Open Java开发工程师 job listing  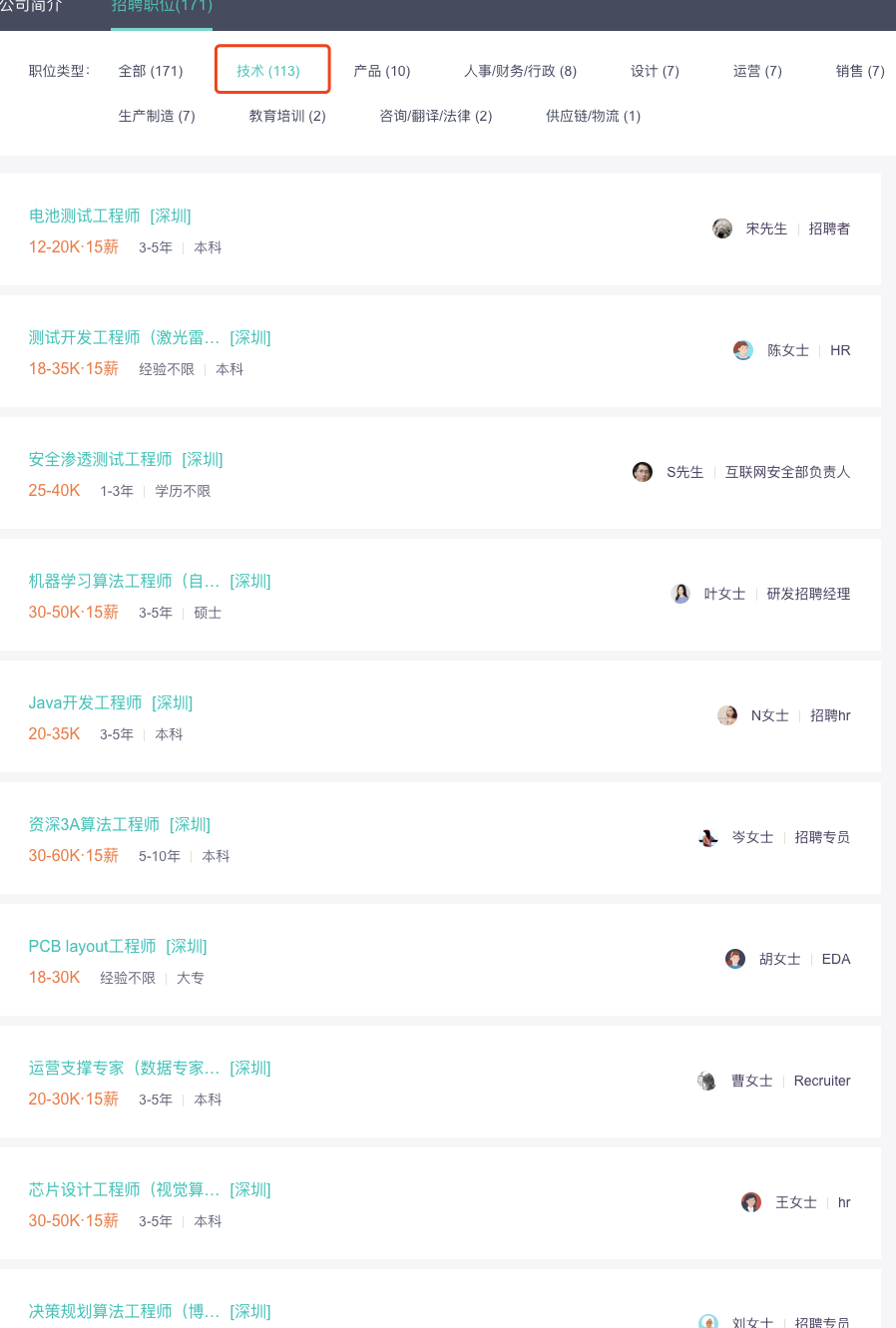click(x=85, y=702)
